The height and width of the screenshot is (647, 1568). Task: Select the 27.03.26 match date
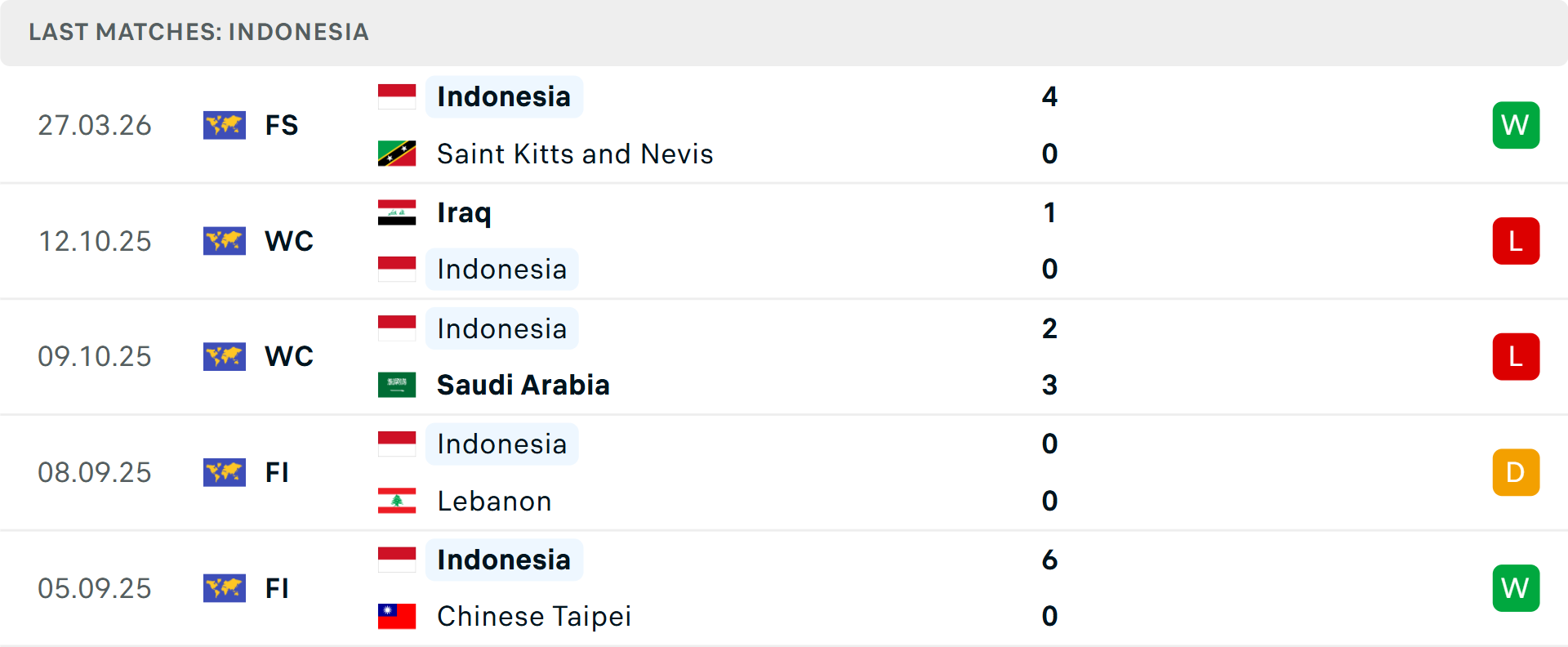tap(95, 125)
